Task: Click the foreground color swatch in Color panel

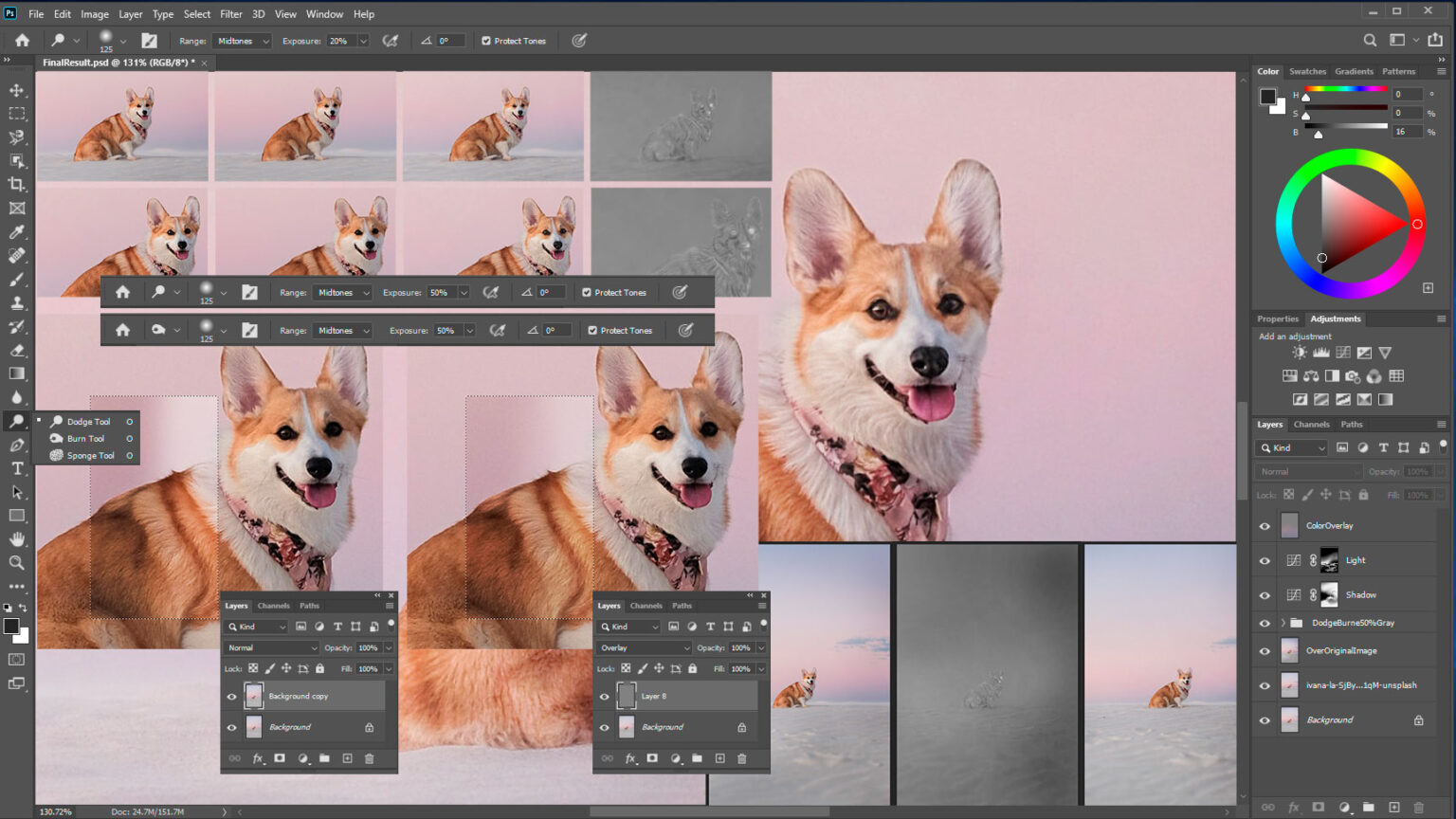Action: pos(1267,96)
